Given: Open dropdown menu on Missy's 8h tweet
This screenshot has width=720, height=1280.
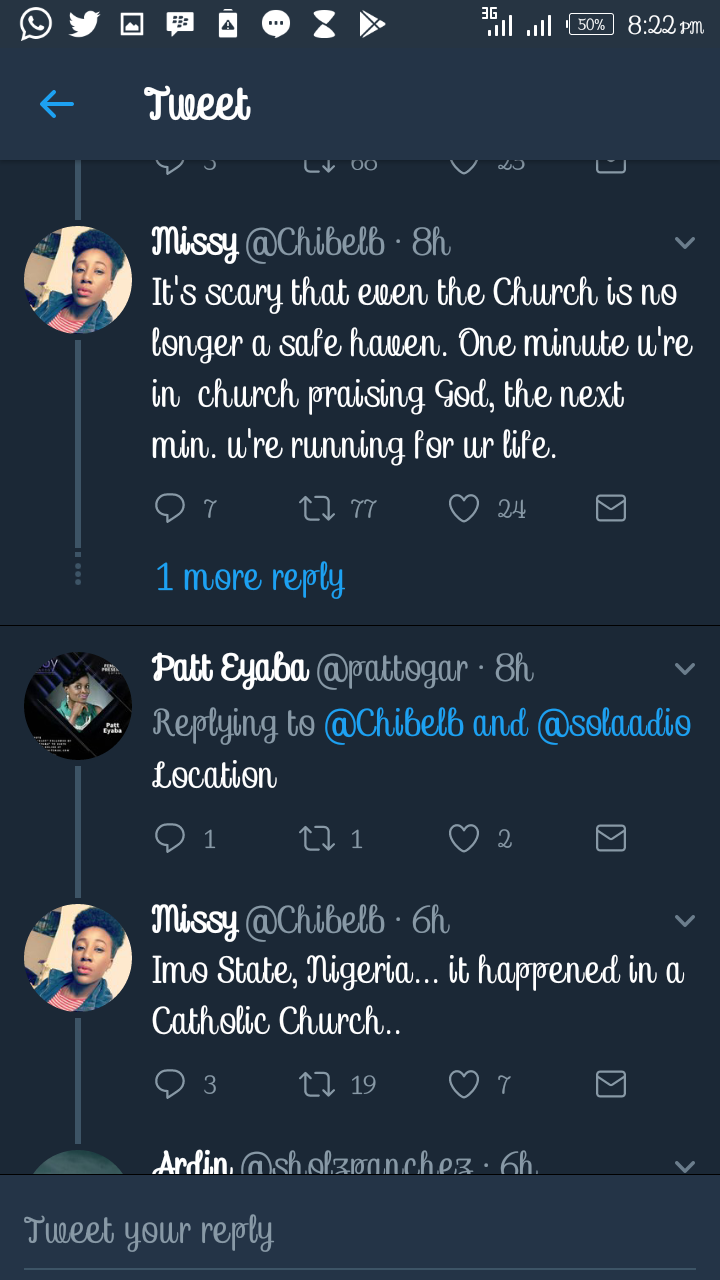Looking at the screenshot, I should pyautogui.click(x=685, y=243).
